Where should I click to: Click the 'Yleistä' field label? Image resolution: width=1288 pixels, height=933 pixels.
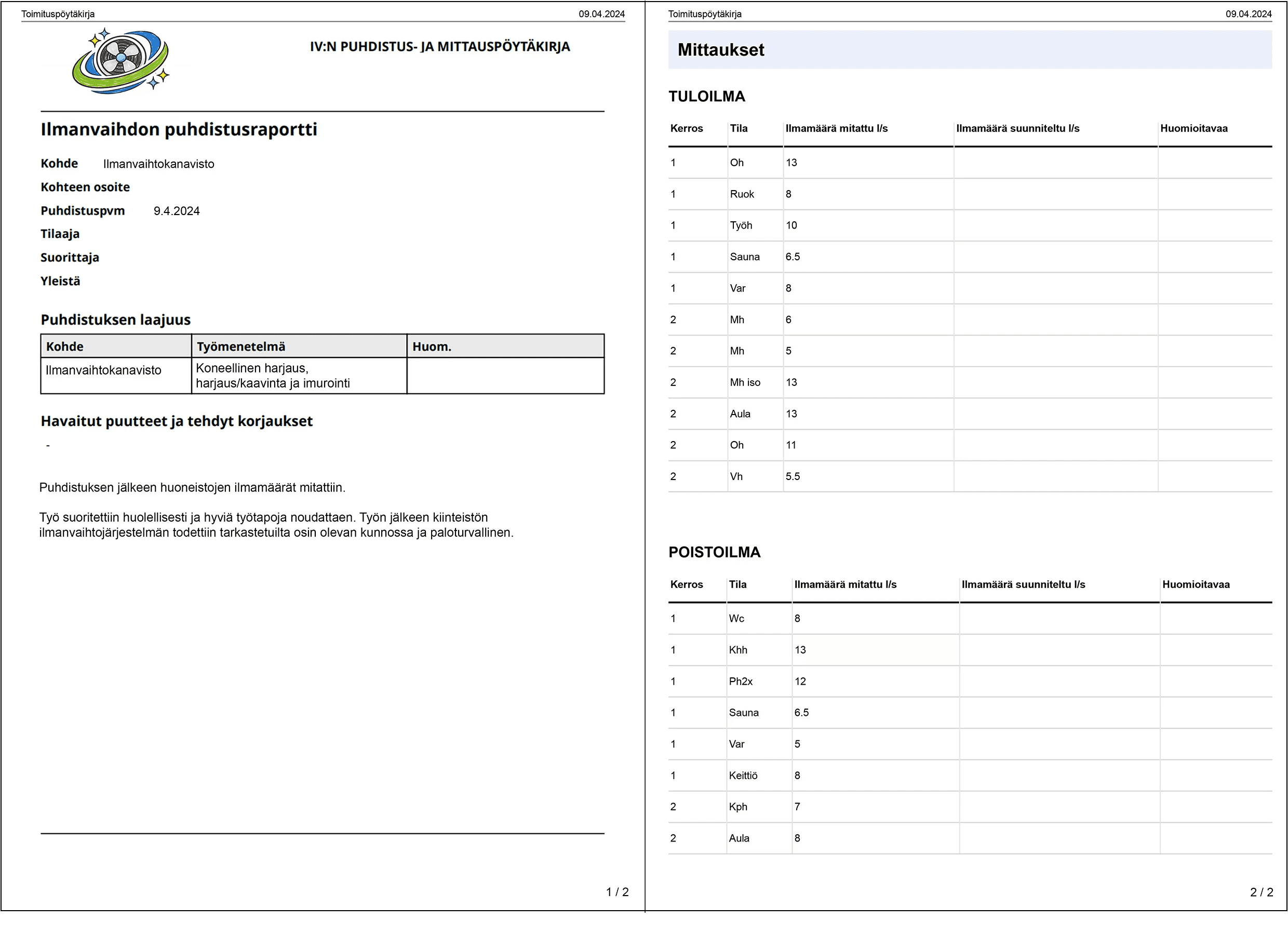pyautogui.click(x=60, y=281)
